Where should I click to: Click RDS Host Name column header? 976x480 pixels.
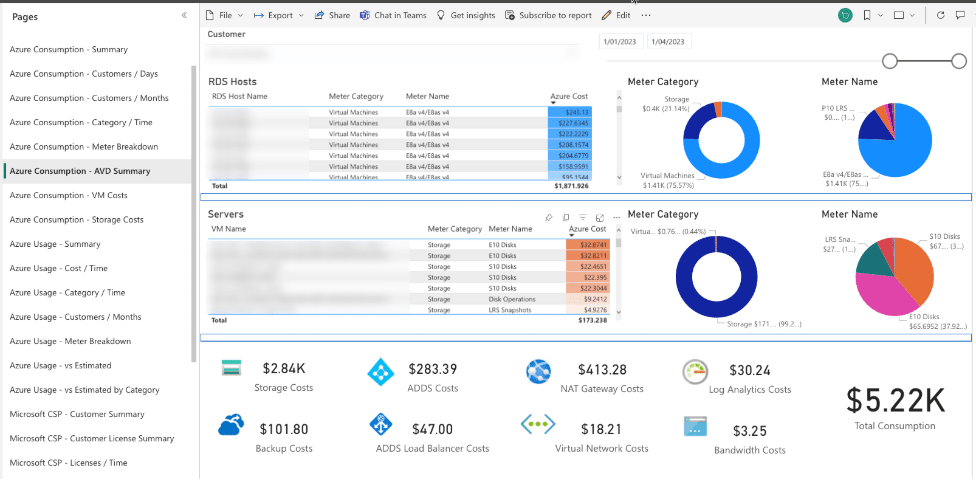[240, 96]
